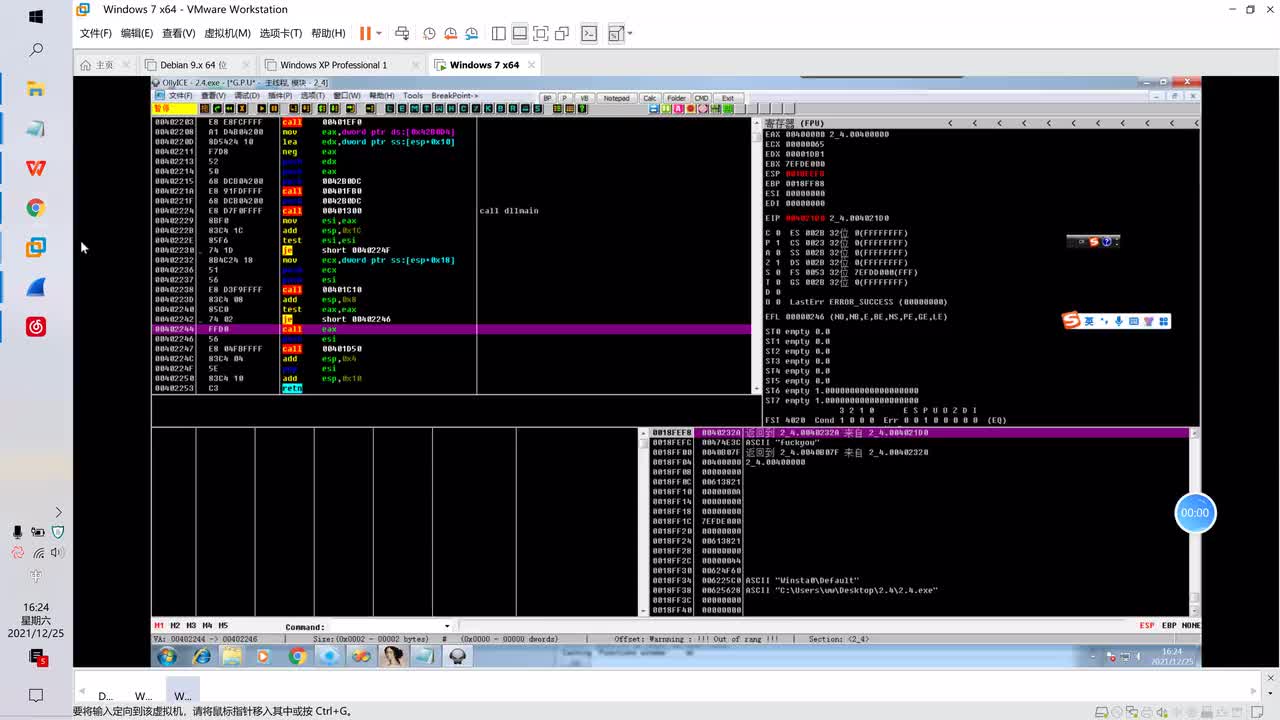The height and width of the screenshot is (720, 1280).
Task: Click the blue 00:00 recording timer circle
Action: click(x=1194, y=512)
